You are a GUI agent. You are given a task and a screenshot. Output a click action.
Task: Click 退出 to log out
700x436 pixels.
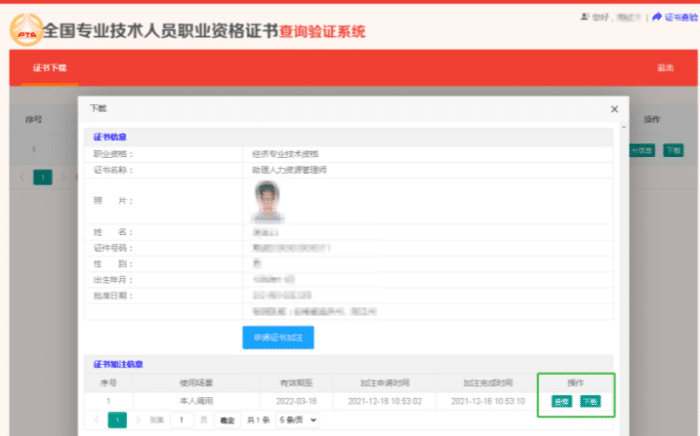click(665, 68)
